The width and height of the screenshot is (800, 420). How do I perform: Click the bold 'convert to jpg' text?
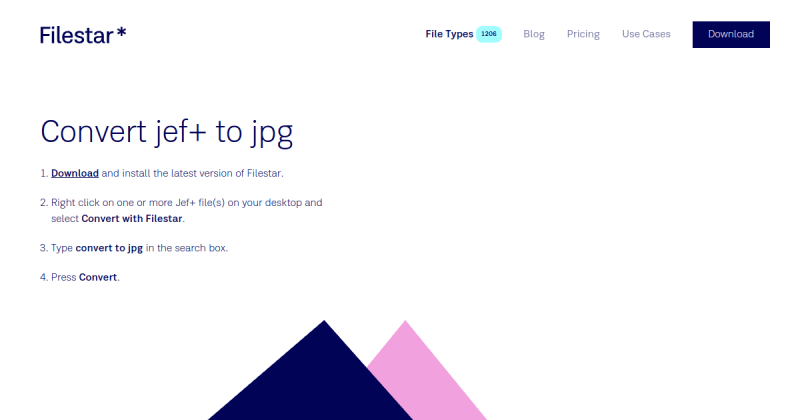click(109, 248)
